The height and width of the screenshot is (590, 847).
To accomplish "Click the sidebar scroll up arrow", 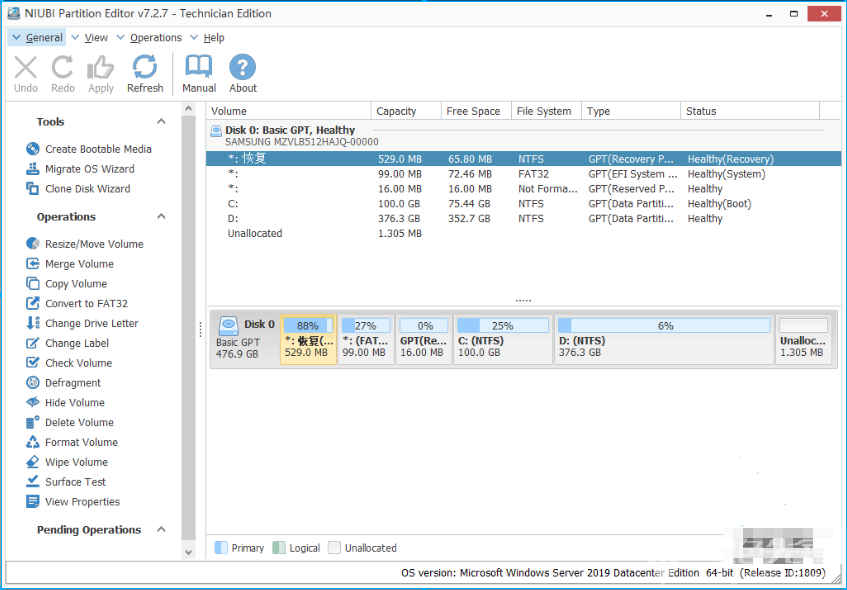I will point(188,109).
